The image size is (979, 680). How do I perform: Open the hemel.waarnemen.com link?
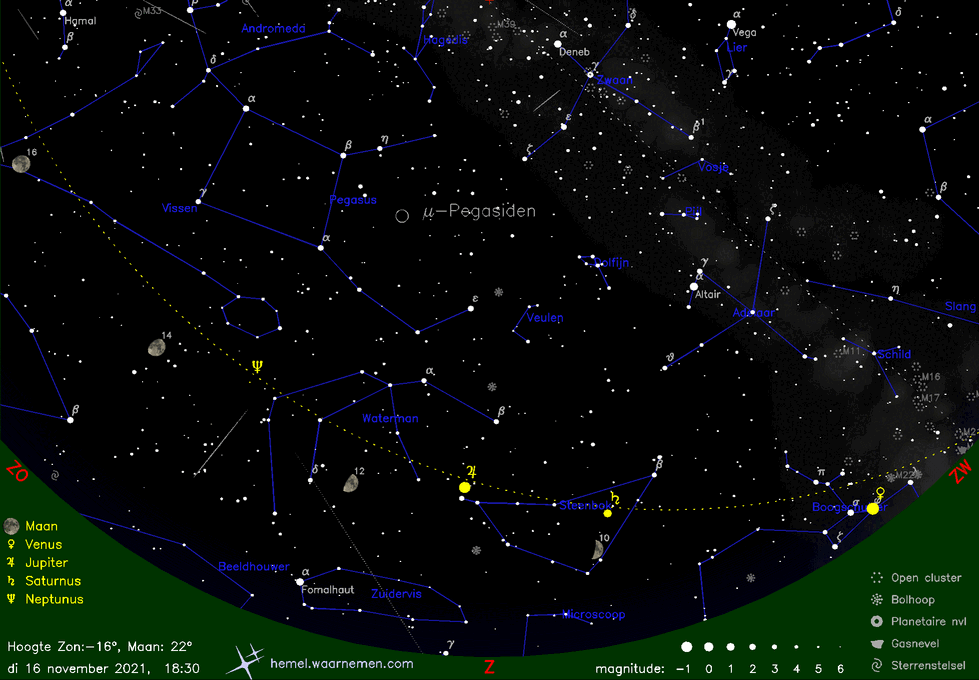341,663
